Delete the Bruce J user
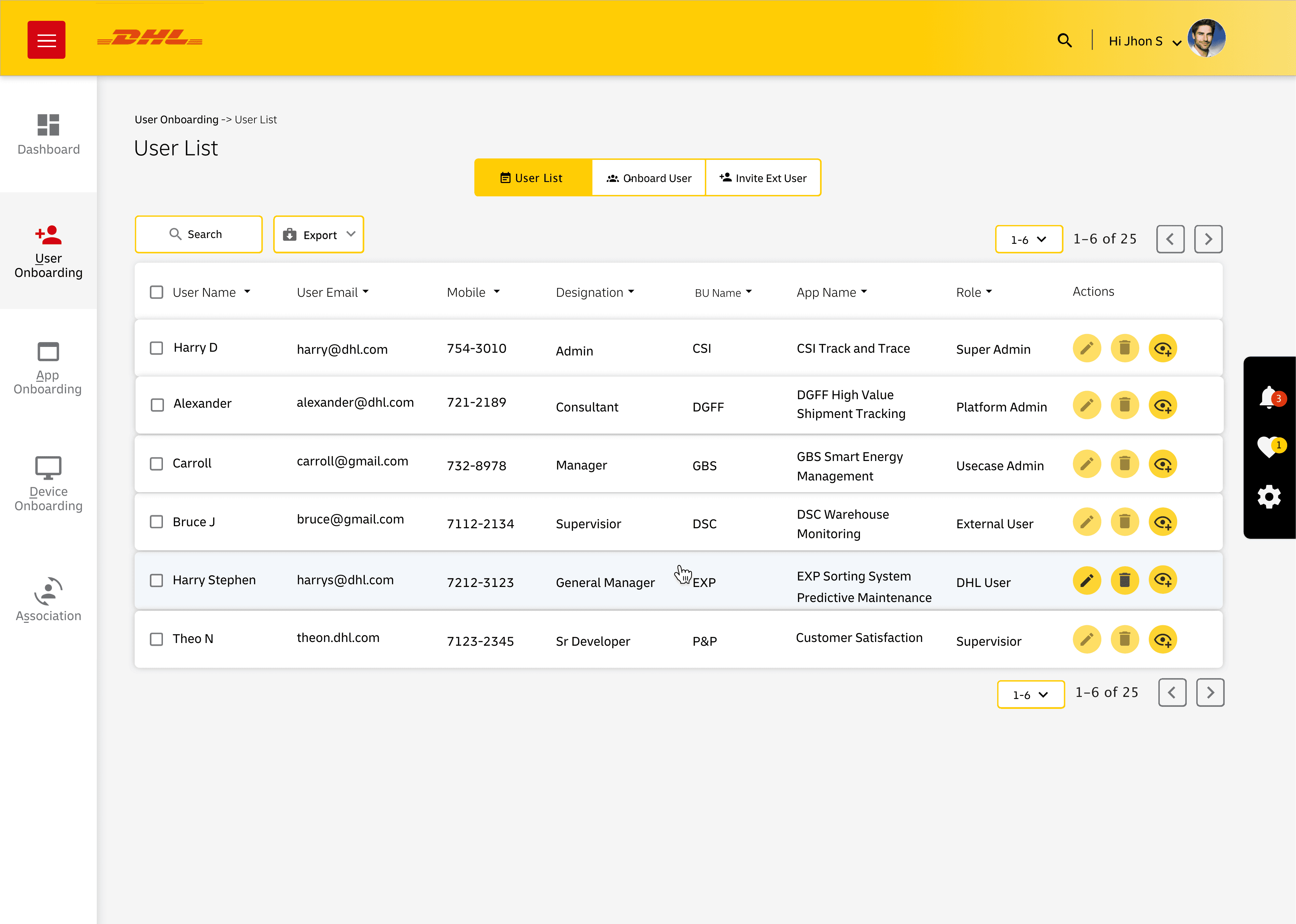 click(x=1125, y=522)
